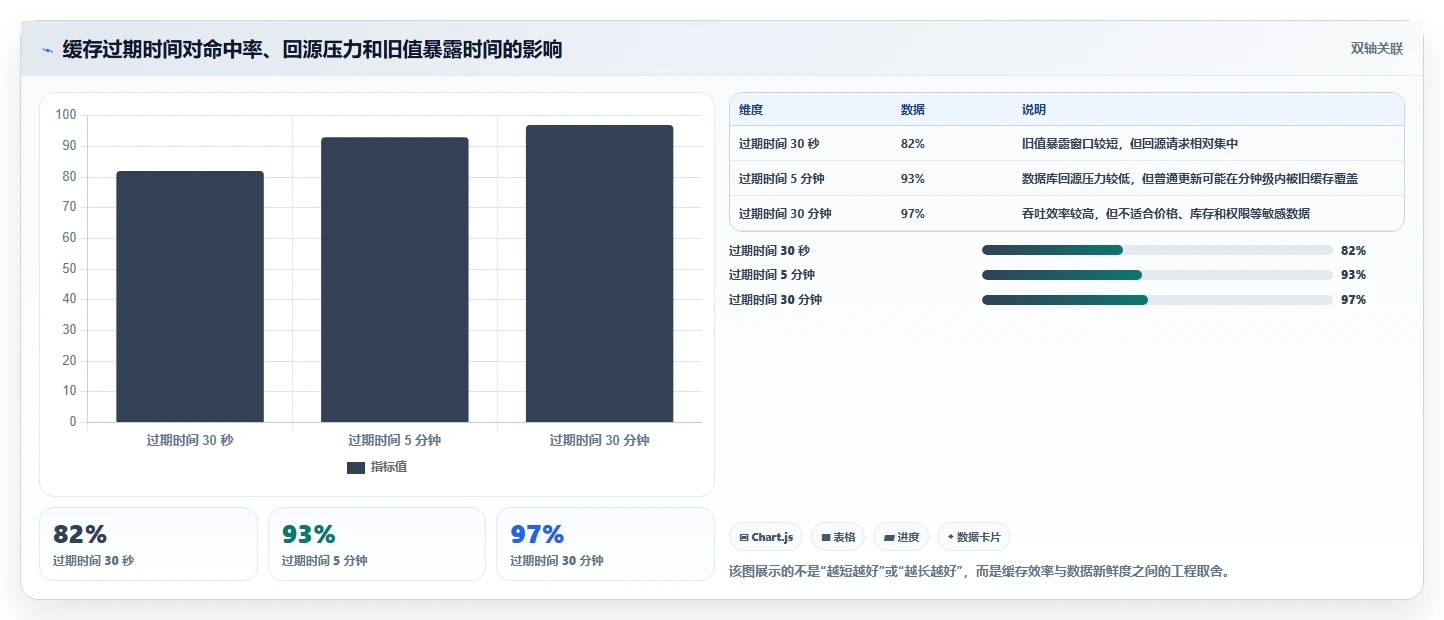
Task: Click the 说明 table column header
Action: (1034, 110)
